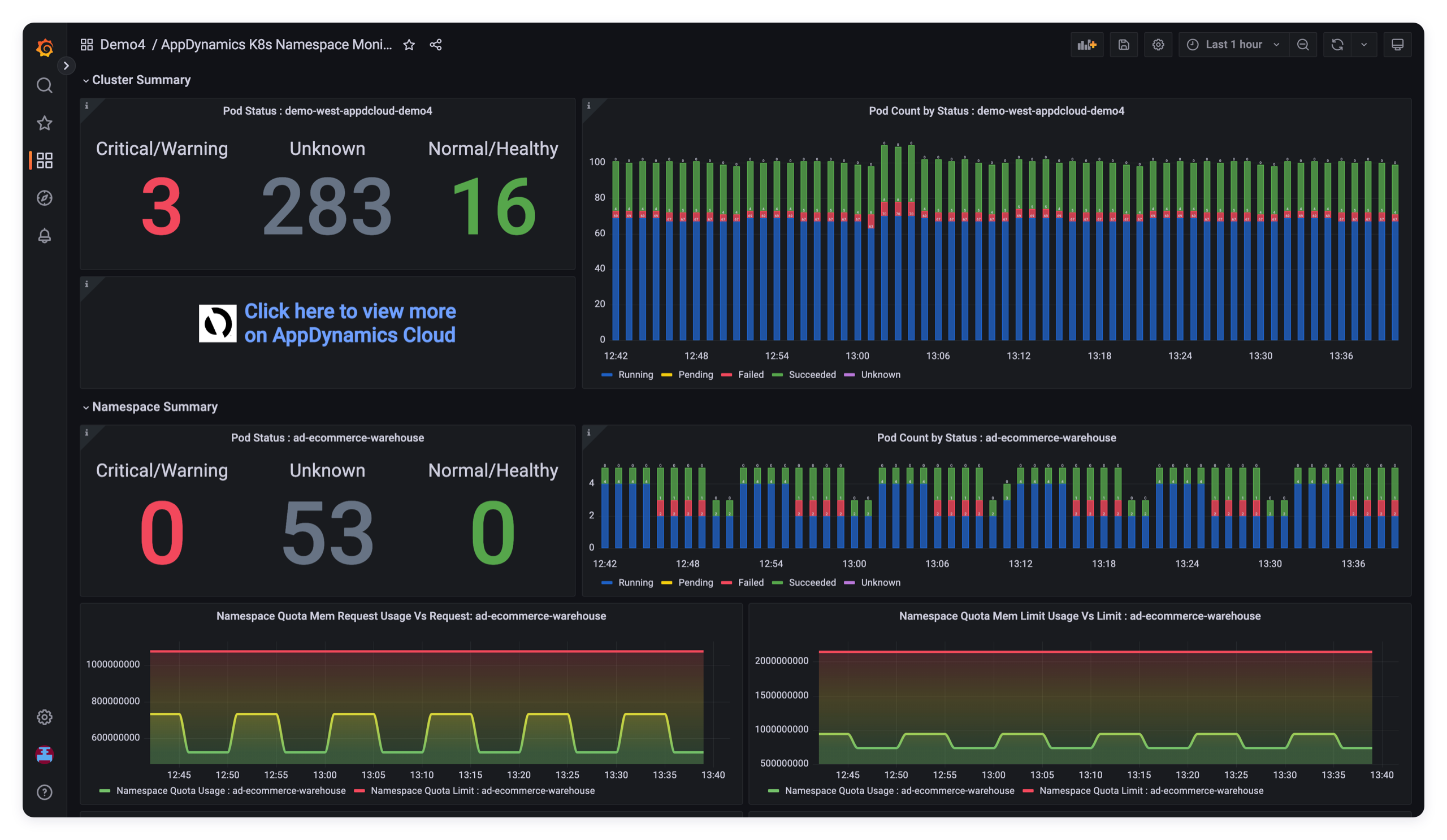Open Configuration gear in sidebar

[x=44, y=717]
